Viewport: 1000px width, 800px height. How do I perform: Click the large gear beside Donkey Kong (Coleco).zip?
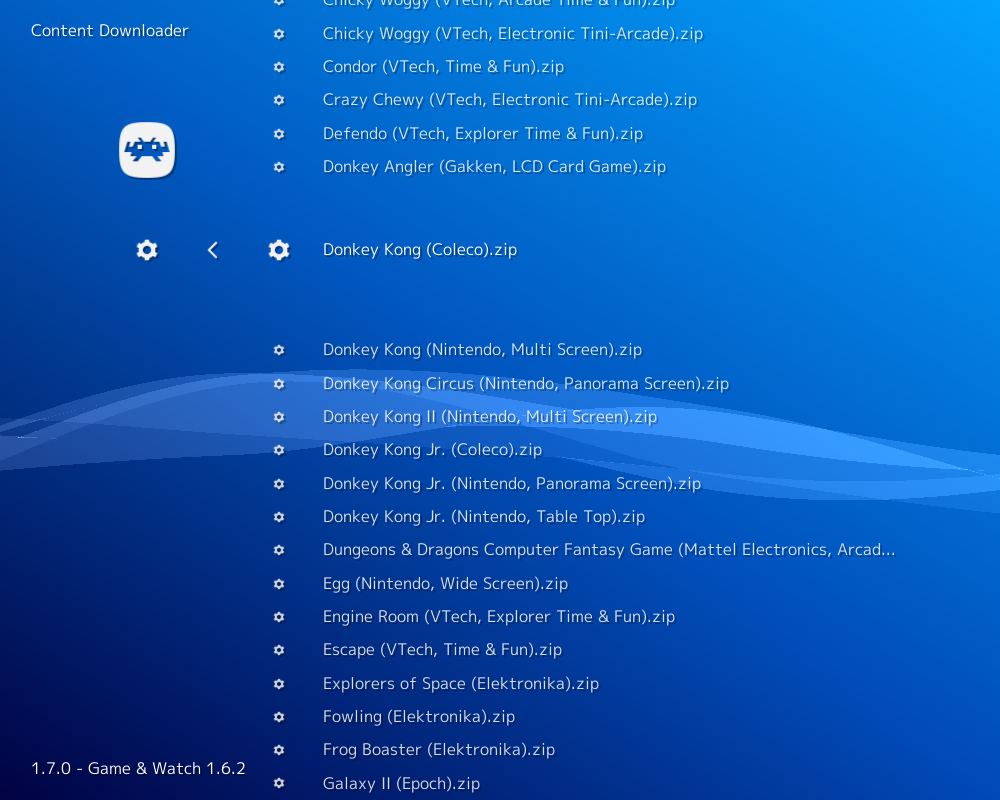coord(279,249)
